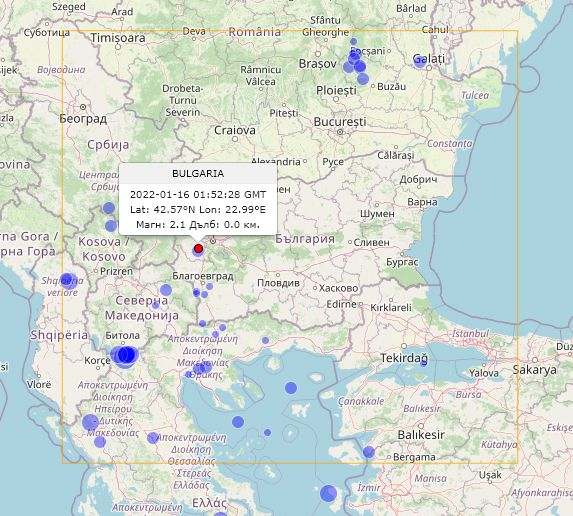Image resolution: width=573 pixels, height=516 pixels.
Task: Click the upper marker north of Kosovo
Action: pyautogui.click(x=109, y=208)
